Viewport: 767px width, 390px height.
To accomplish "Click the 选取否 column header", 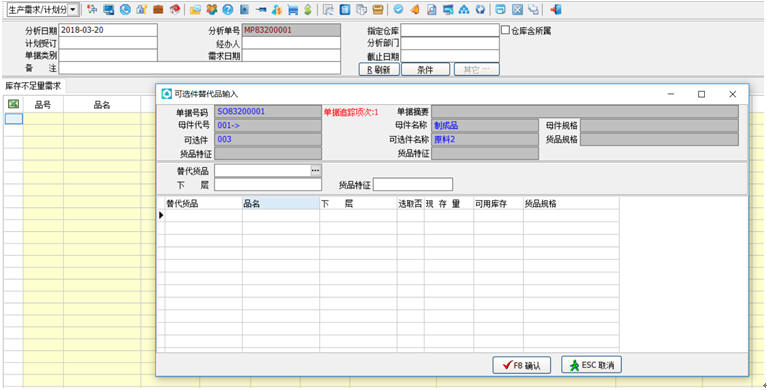I will click(410, 204).
